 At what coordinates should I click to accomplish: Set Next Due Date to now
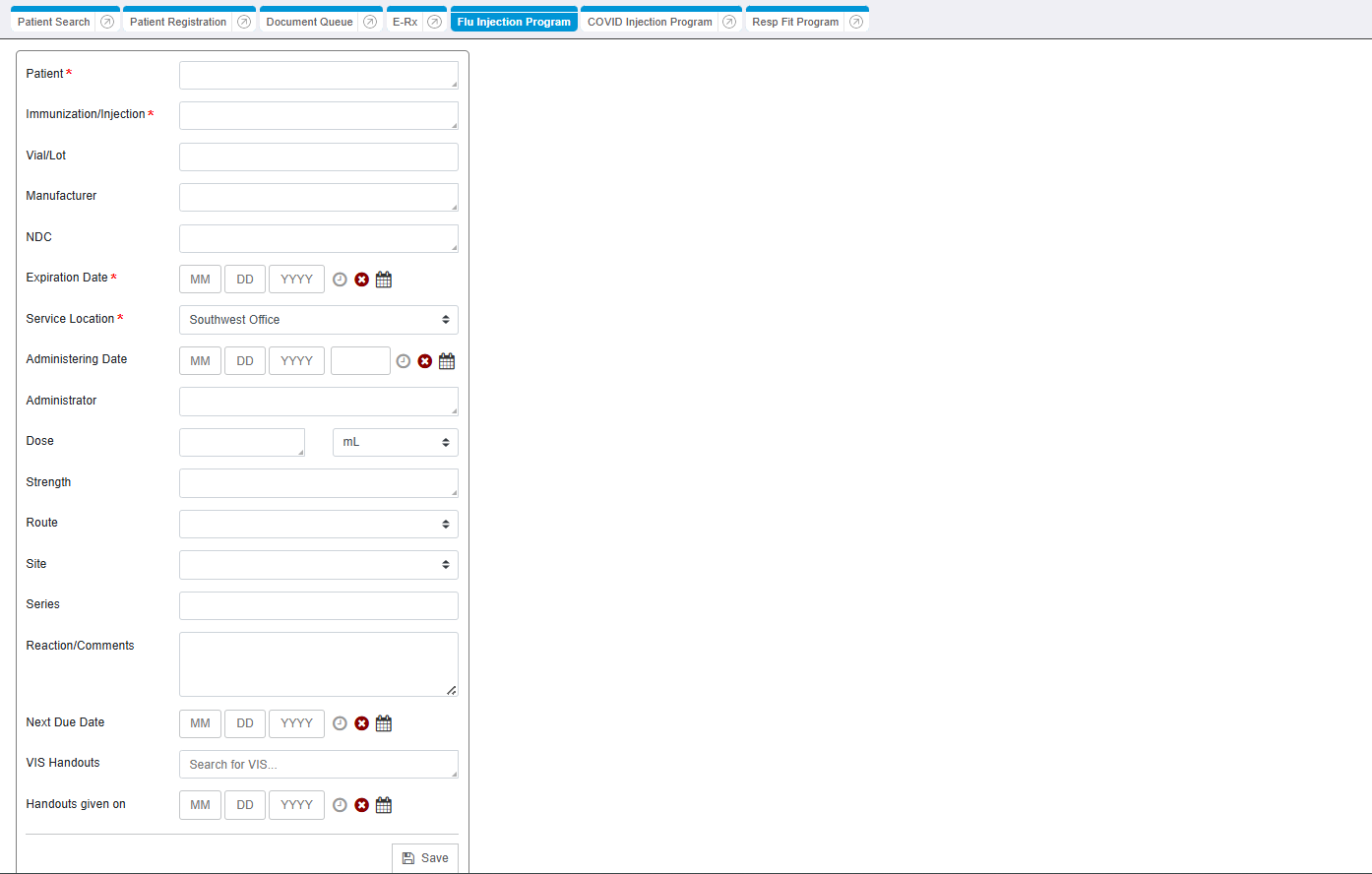[x=340, y=723]
